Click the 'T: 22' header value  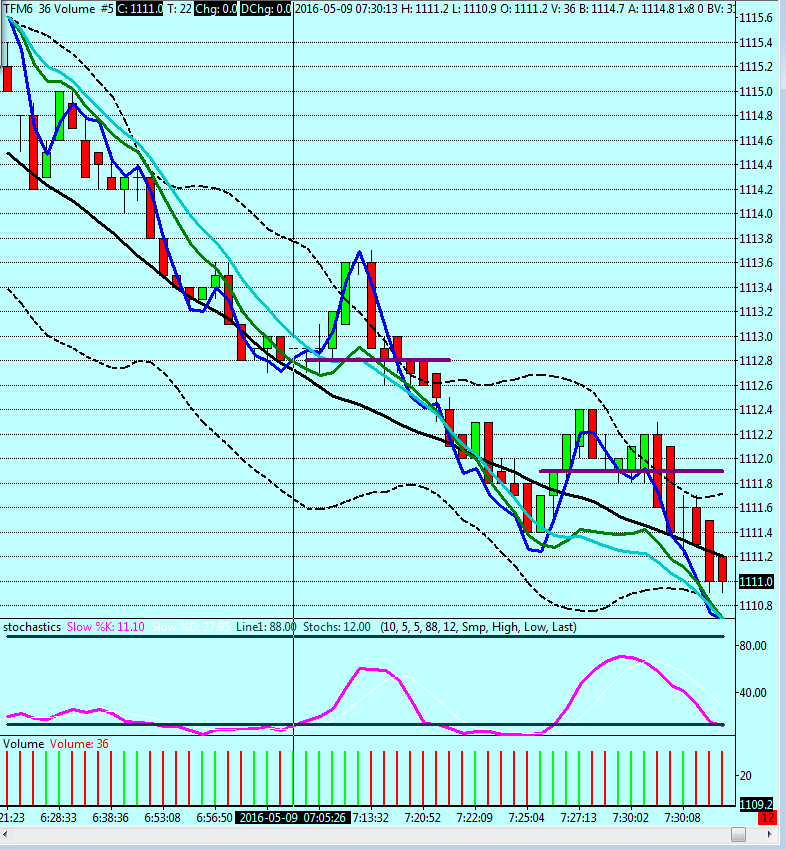click(x=179, y=9)
